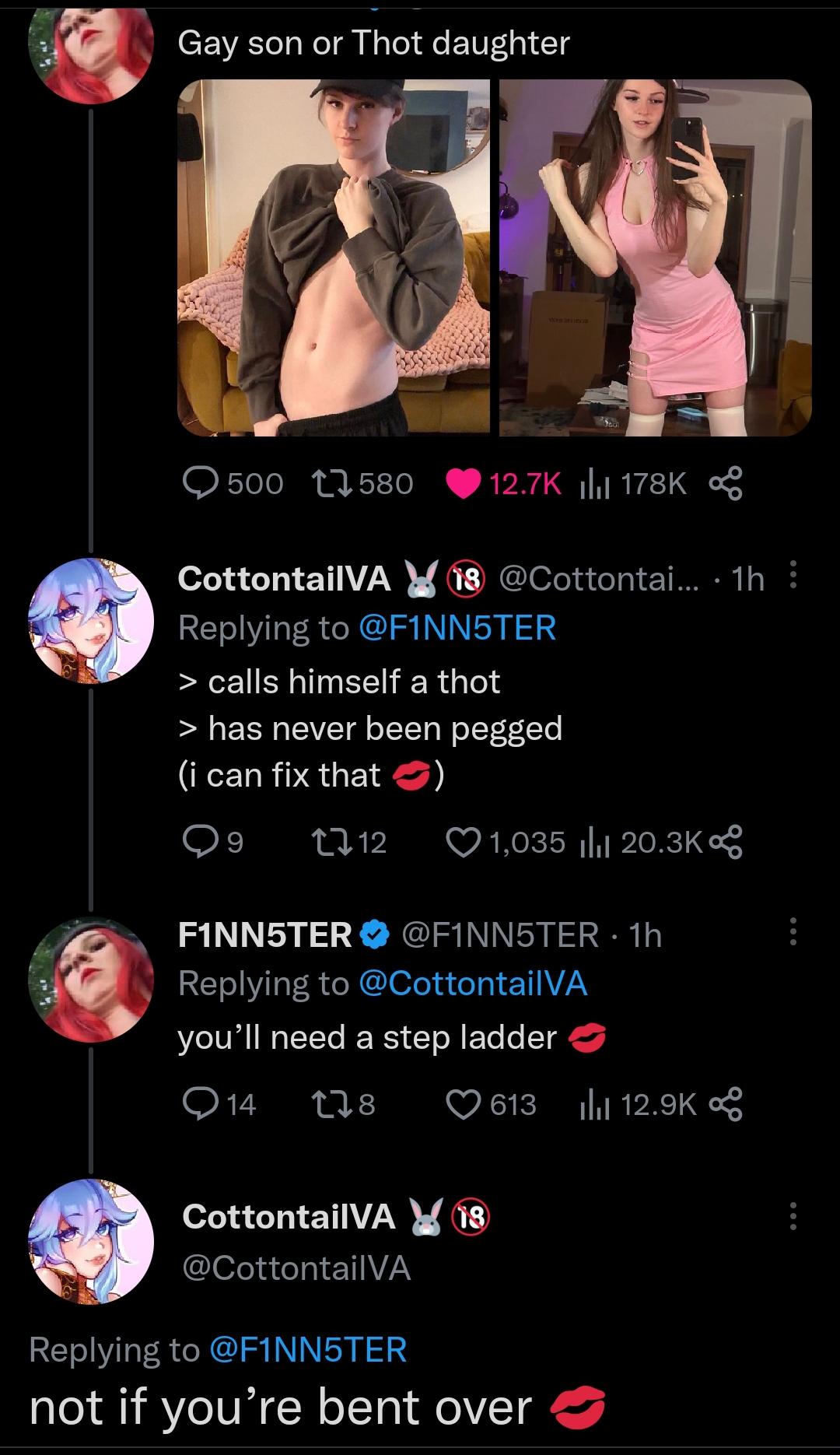
Task: Click the @F1NN5TER mention in CottontailVA's first reply
Action: 457,628
